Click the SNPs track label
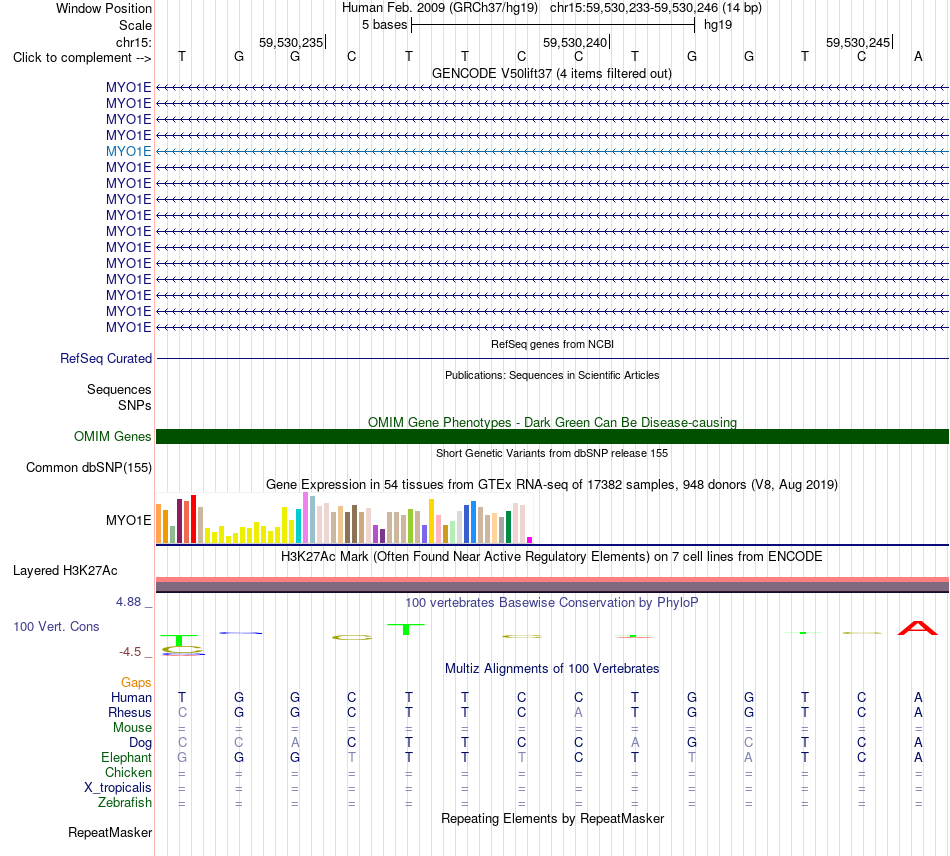 point(135,405)
